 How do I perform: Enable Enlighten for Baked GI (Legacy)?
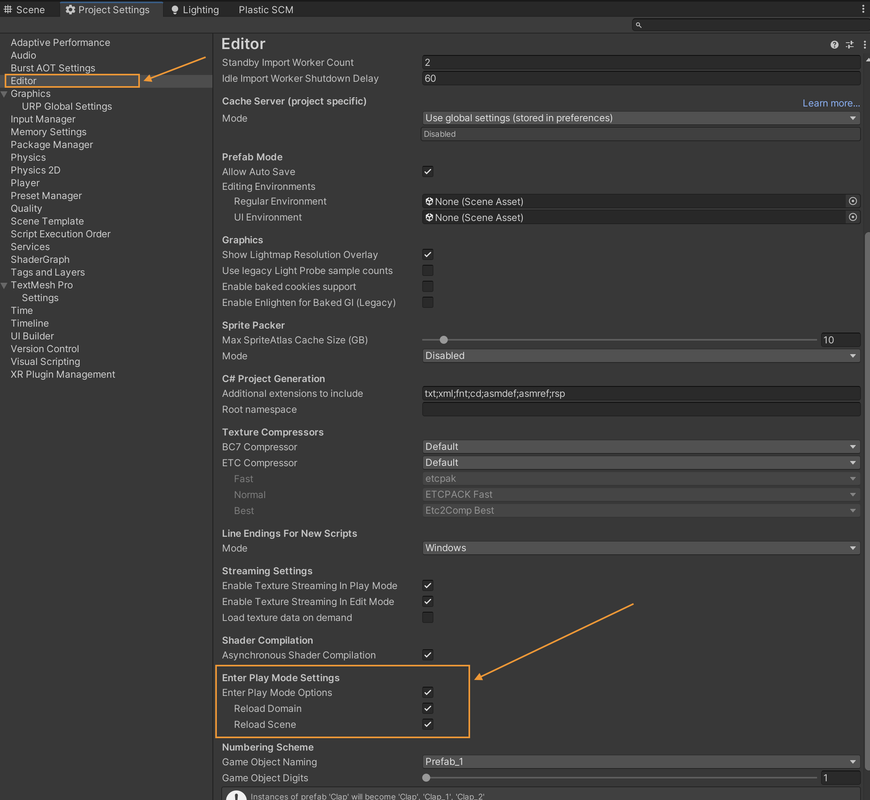point(428,302)
